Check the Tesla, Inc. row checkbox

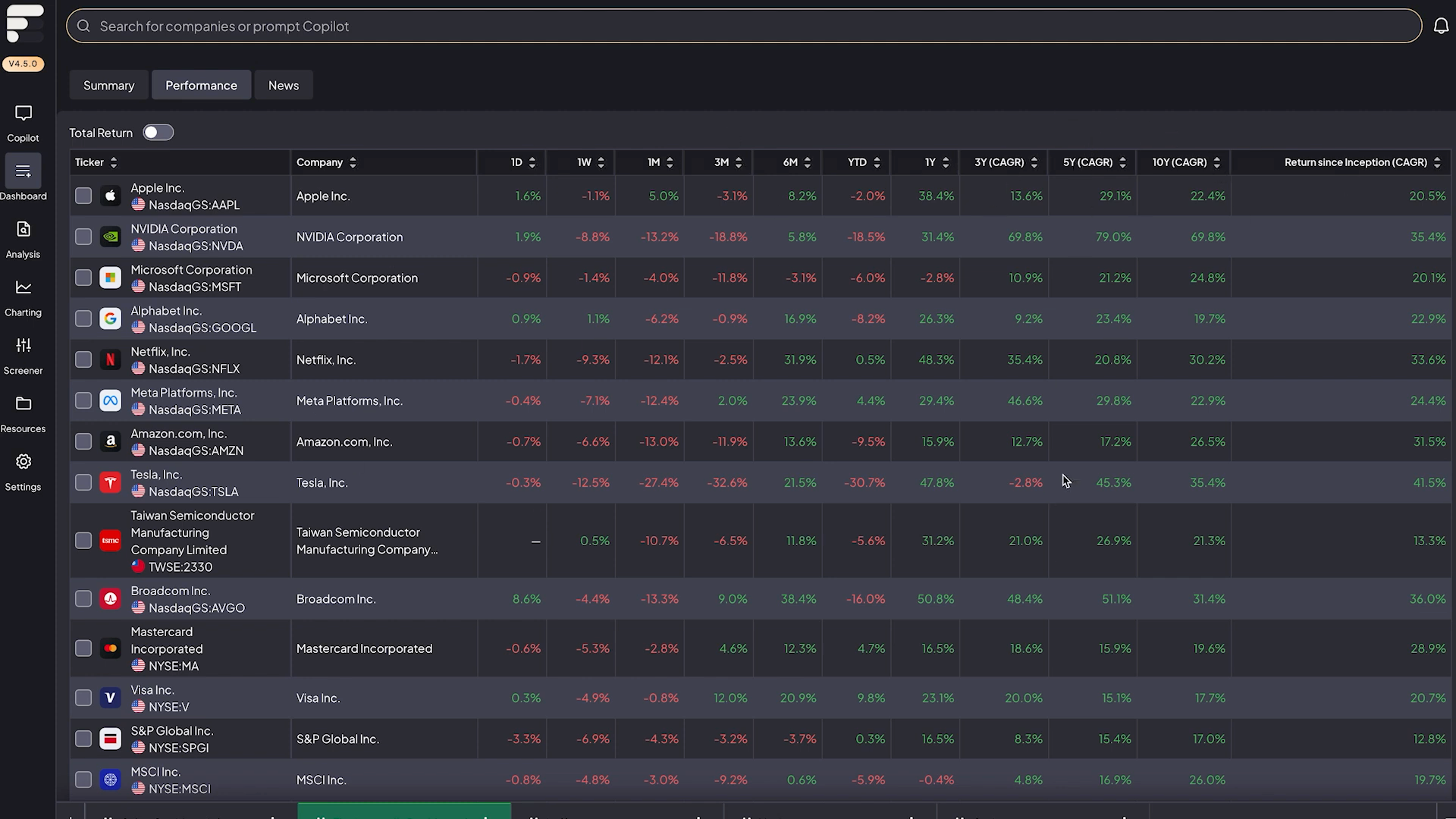click(x=83, y=483)
